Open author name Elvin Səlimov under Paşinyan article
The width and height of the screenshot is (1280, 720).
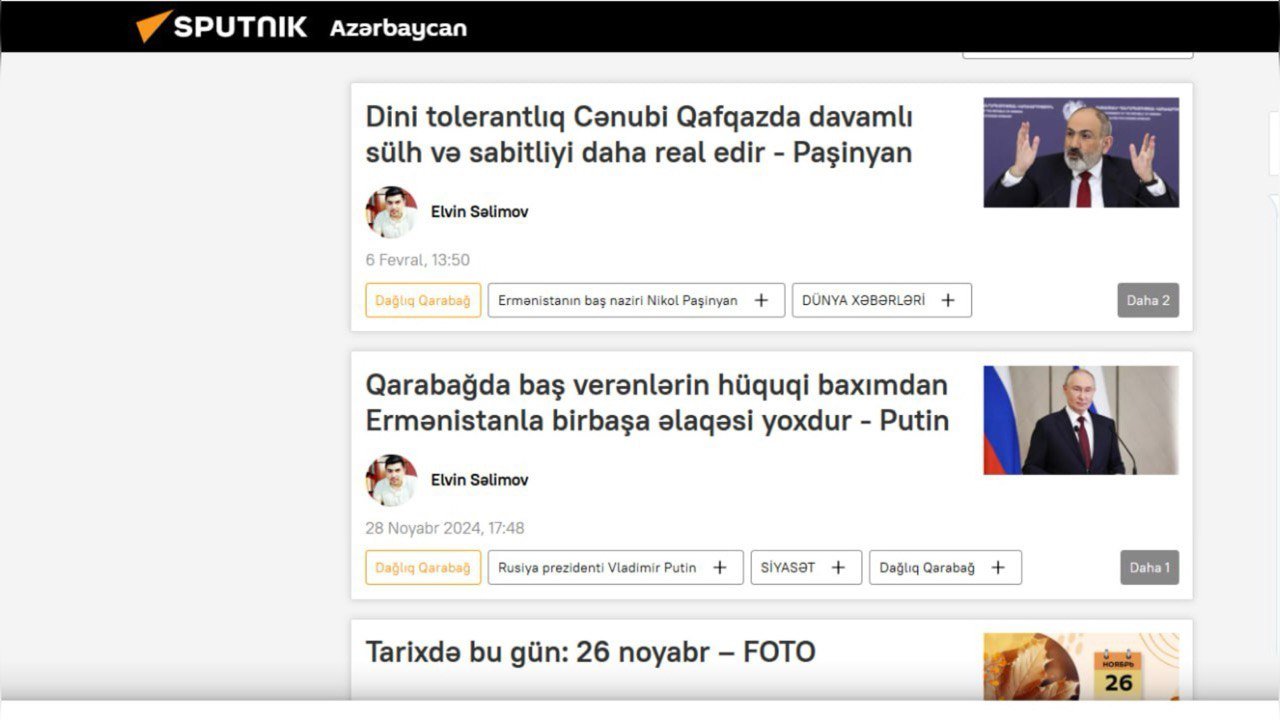479,212
